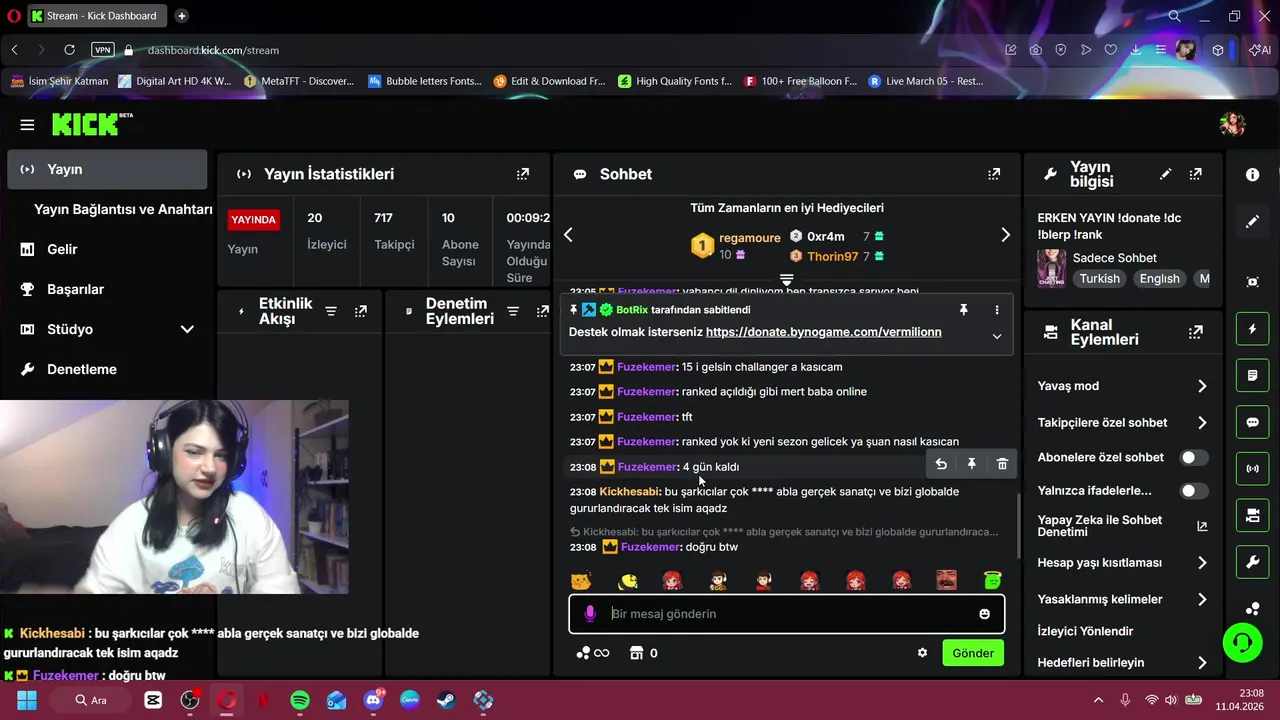Open Takipçilere özel sohbet options
Viewport: 1280px width, 720px height.
pyautogui.click(x=1122, y=422)
